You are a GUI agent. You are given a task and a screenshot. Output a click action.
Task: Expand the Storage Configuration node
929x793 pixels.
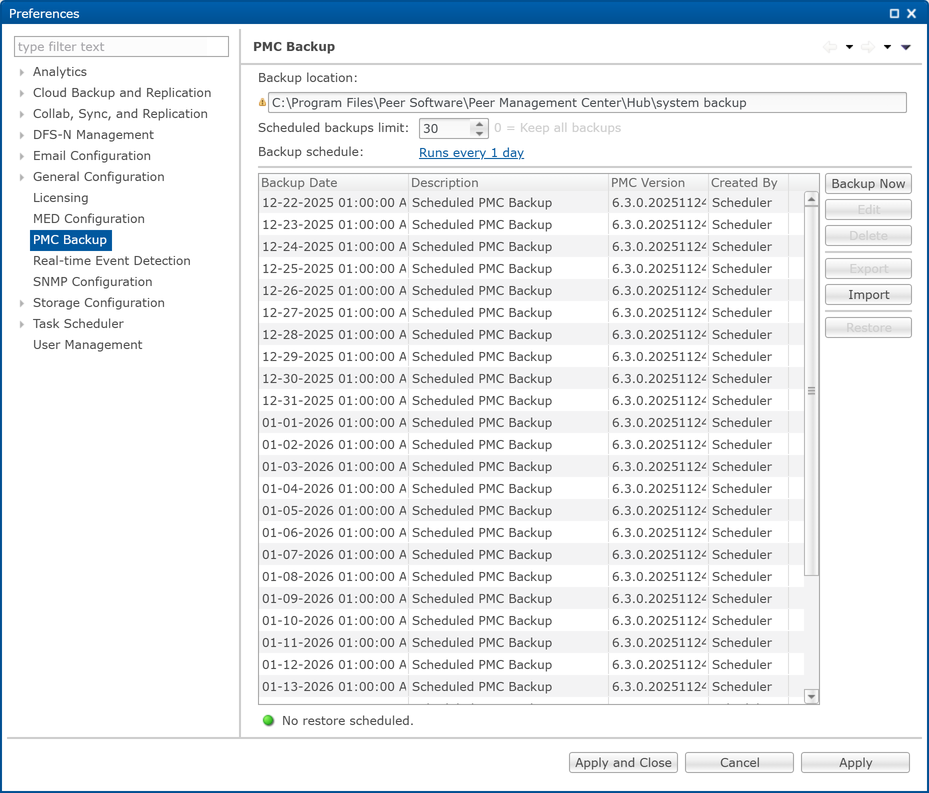pyautogui.click(x=21, y=303)
